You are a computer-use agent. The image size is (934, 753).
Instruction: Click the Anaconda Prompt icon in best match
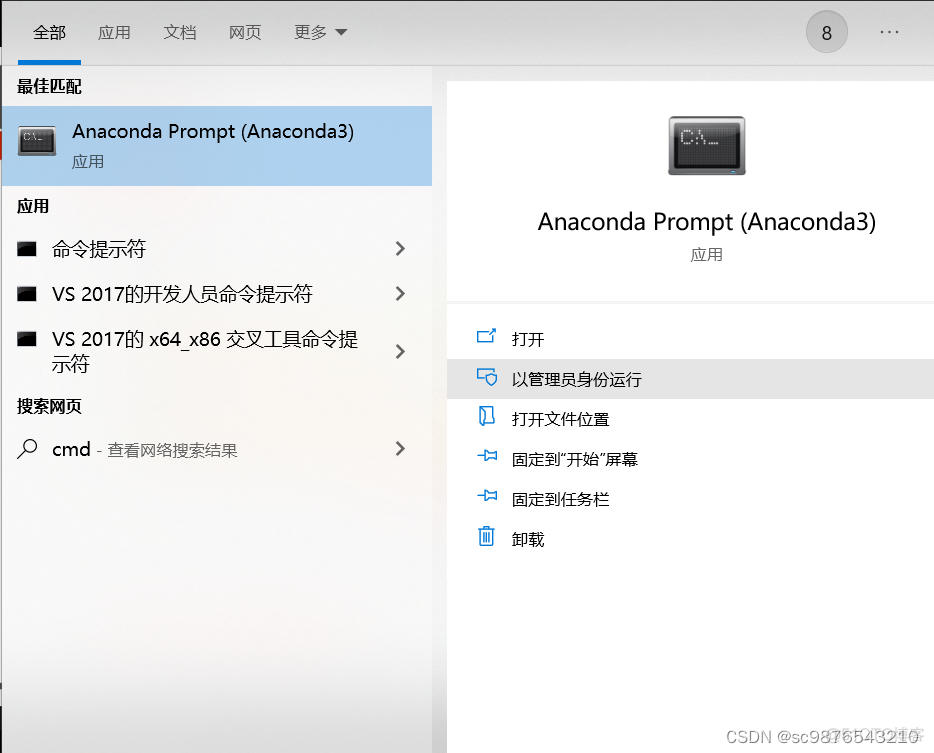pyautogui.click(x=37, y=141)
